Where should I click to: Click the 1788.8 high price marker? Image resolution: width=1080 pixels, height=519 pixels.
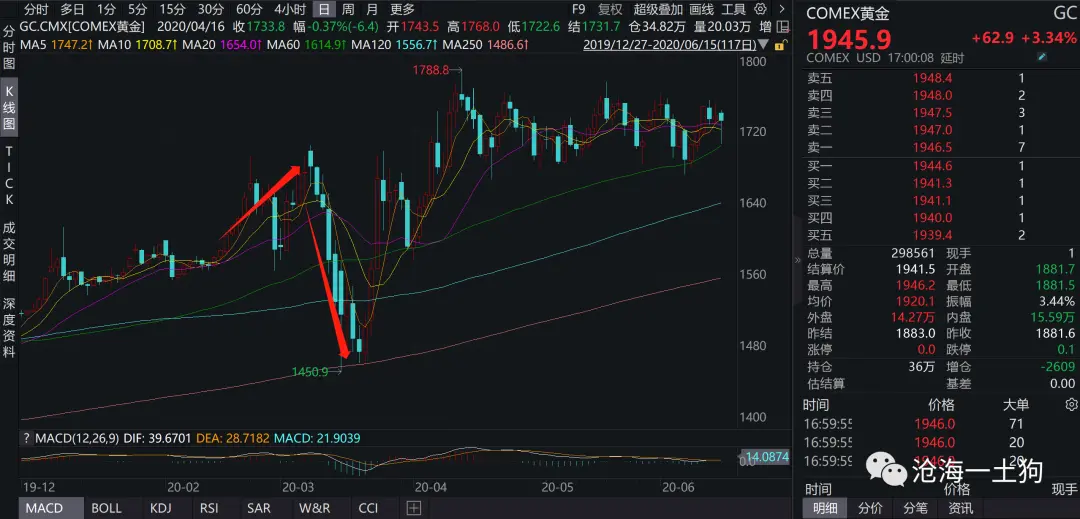tap(430, 70)
